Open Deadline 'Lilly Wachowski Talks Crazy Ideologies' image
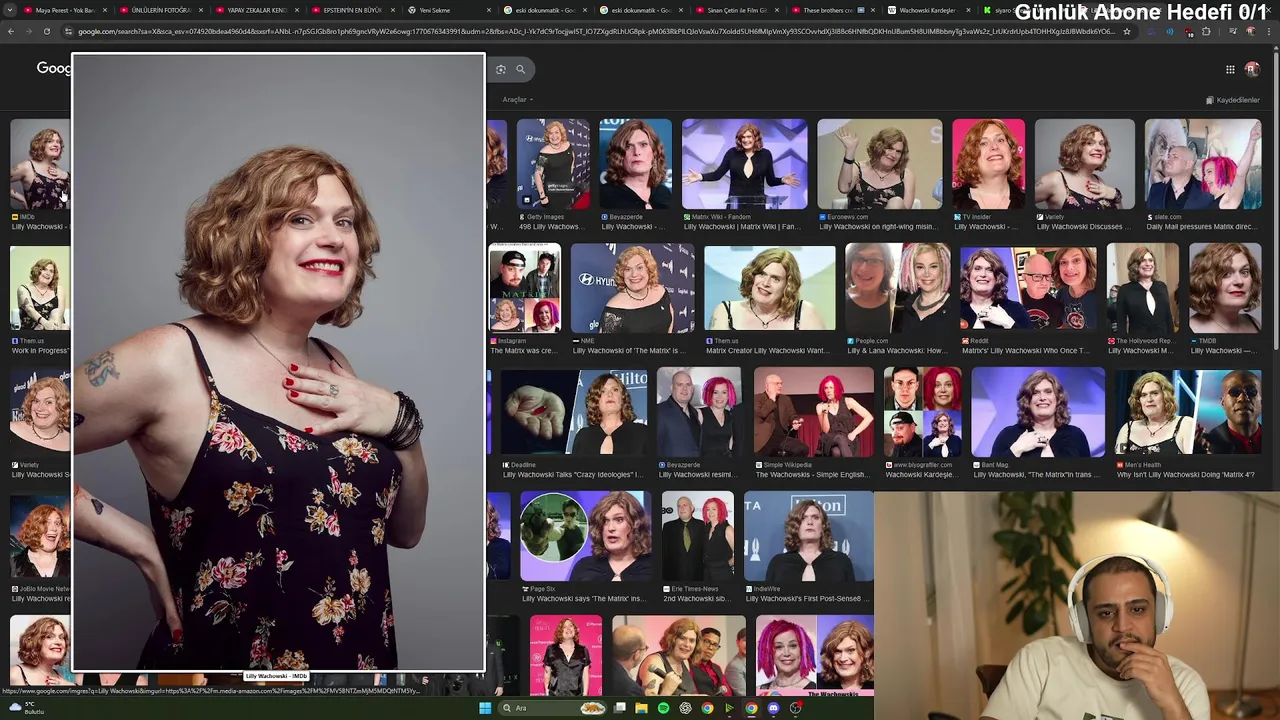This screenshot has height=720, width=1280. (574, 412)
